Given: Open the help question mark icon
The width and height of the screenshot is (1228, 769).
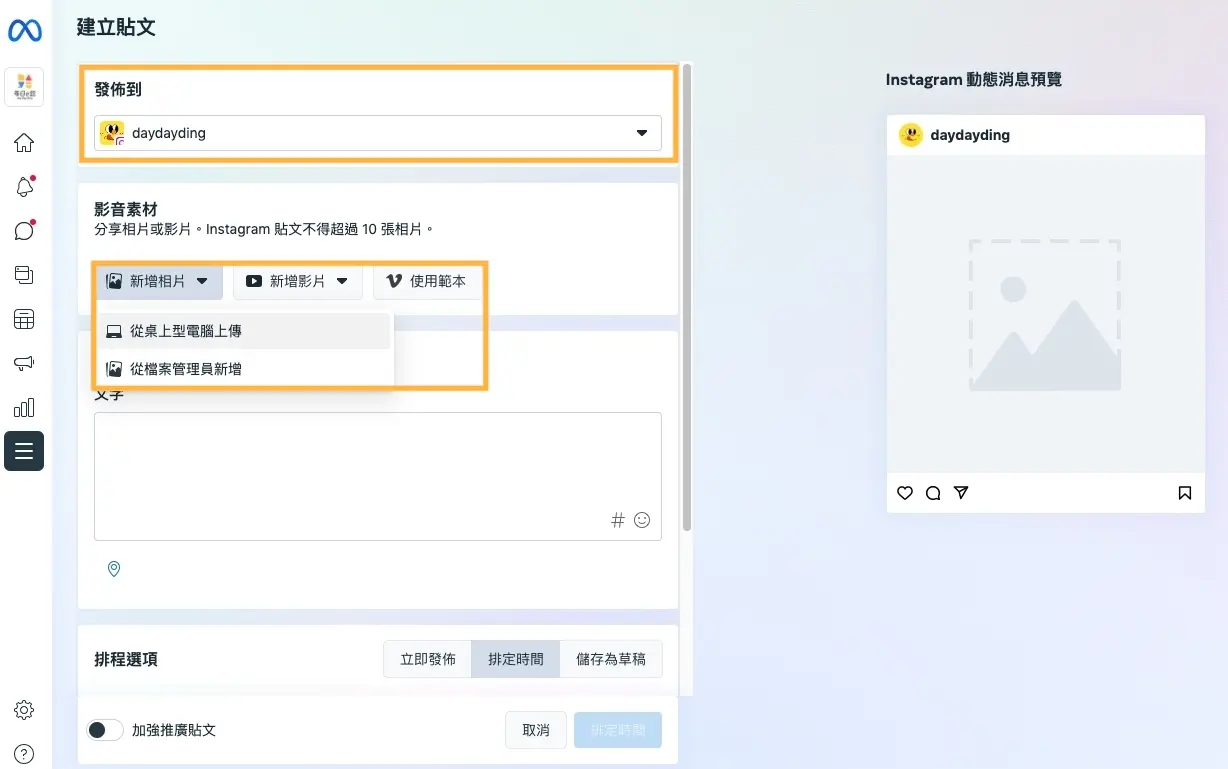Looking at the screenshot, I should pyautogui.click(x=24, y=753).
